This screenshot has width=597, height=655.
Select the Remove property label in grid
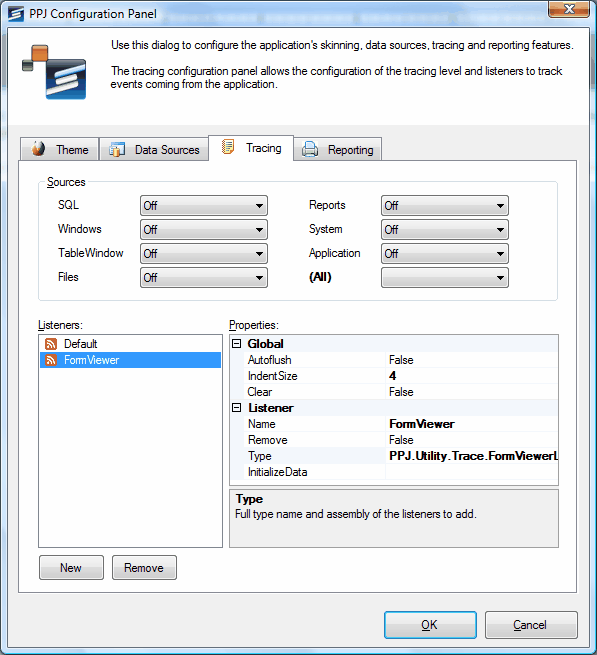click(x=268, y=440)
